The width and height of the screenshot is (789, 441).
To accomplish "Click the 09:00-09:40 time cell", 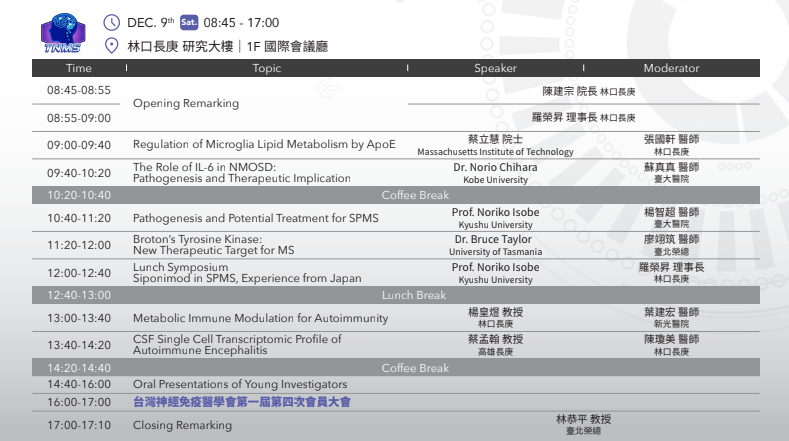I will pyautogui.click(x=79, y=145).
